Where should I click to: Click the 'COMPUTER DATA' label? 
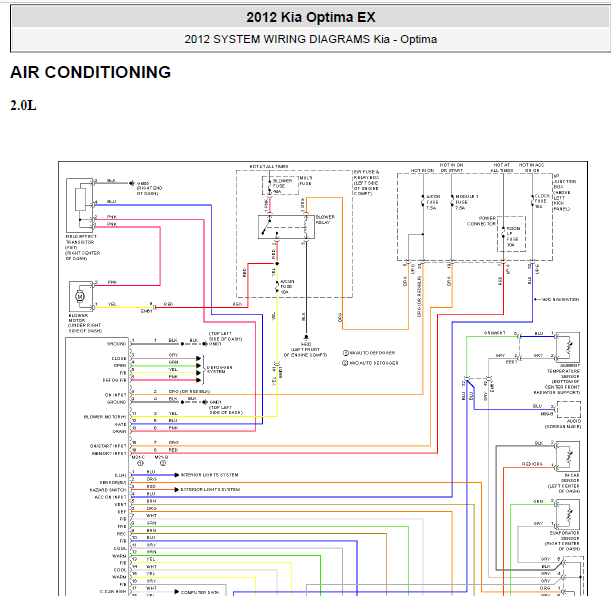[200, 592]
